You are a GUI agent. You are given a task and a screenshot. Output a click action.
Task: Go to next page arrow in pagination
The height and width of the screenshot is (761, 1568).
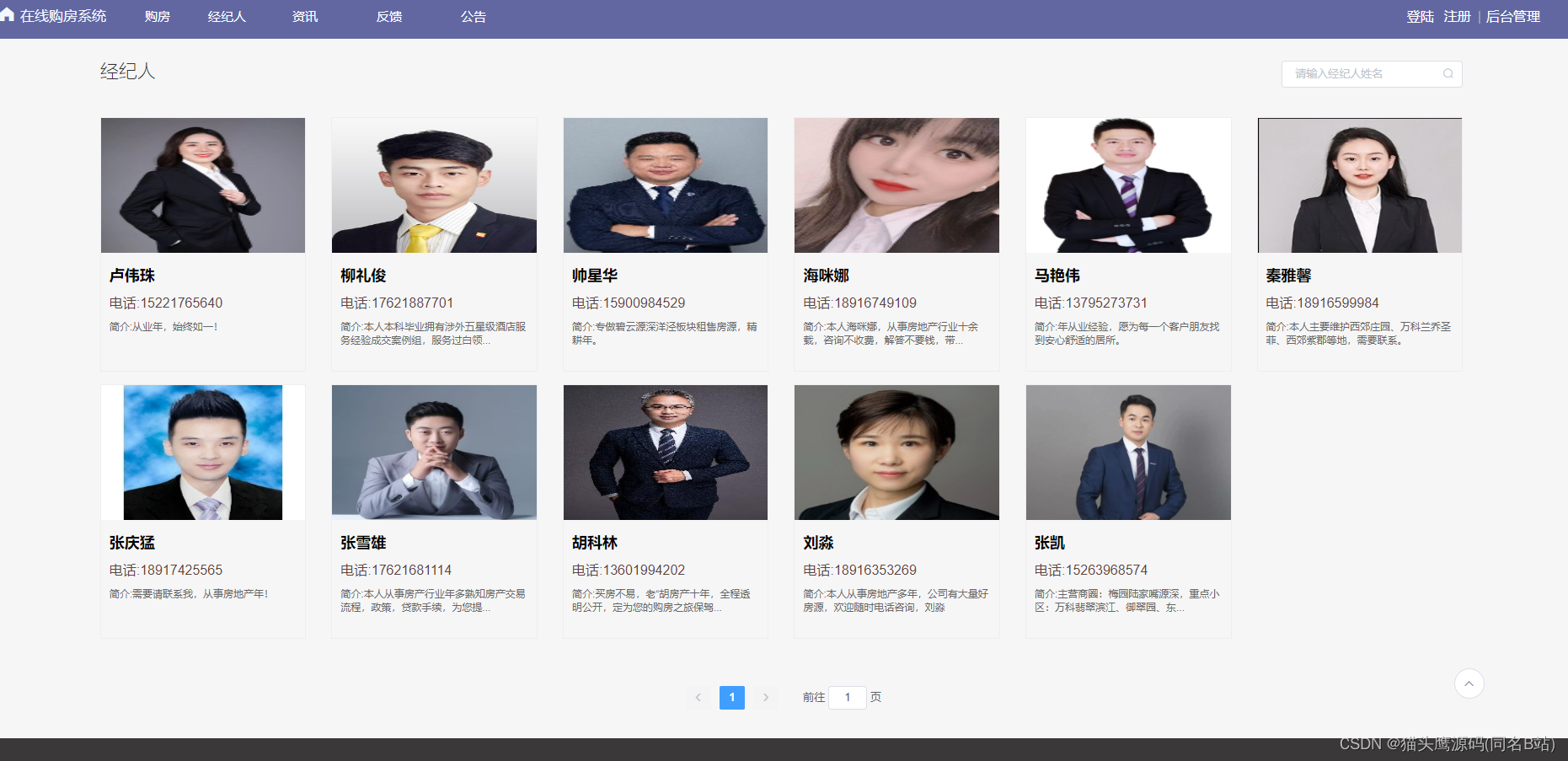[x=765, y=697]
